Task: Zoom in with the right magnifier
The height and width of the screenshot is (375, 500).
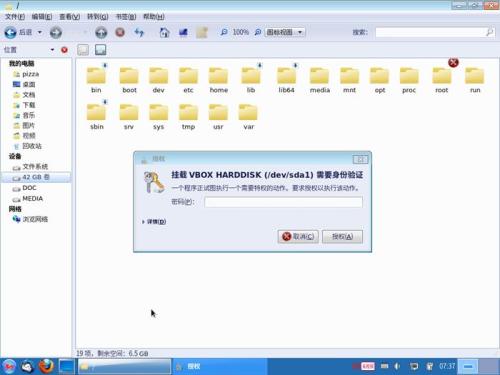Action: point(258,32)
